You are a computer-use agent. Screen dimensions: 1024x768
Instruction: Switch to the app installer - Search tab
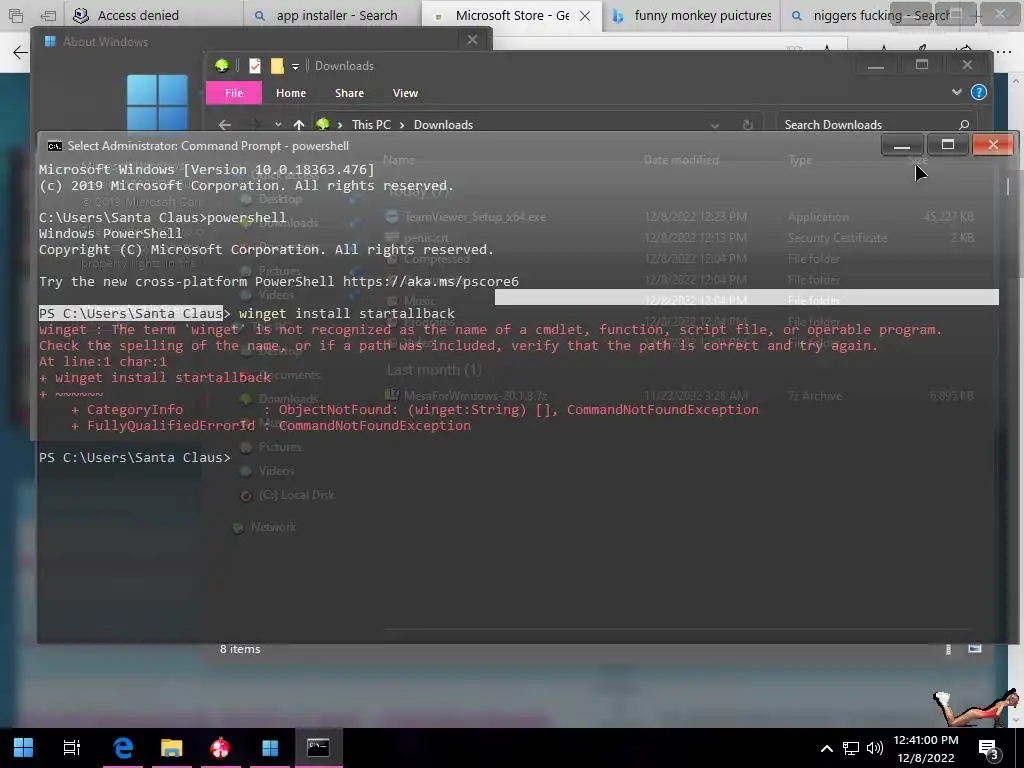pyautogui.click(x=336, y=15)
